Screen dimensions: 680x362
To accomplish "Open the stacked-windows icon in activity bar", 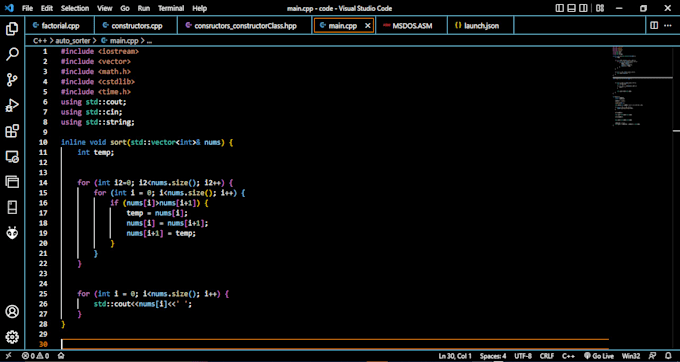I will coord(12,182).
